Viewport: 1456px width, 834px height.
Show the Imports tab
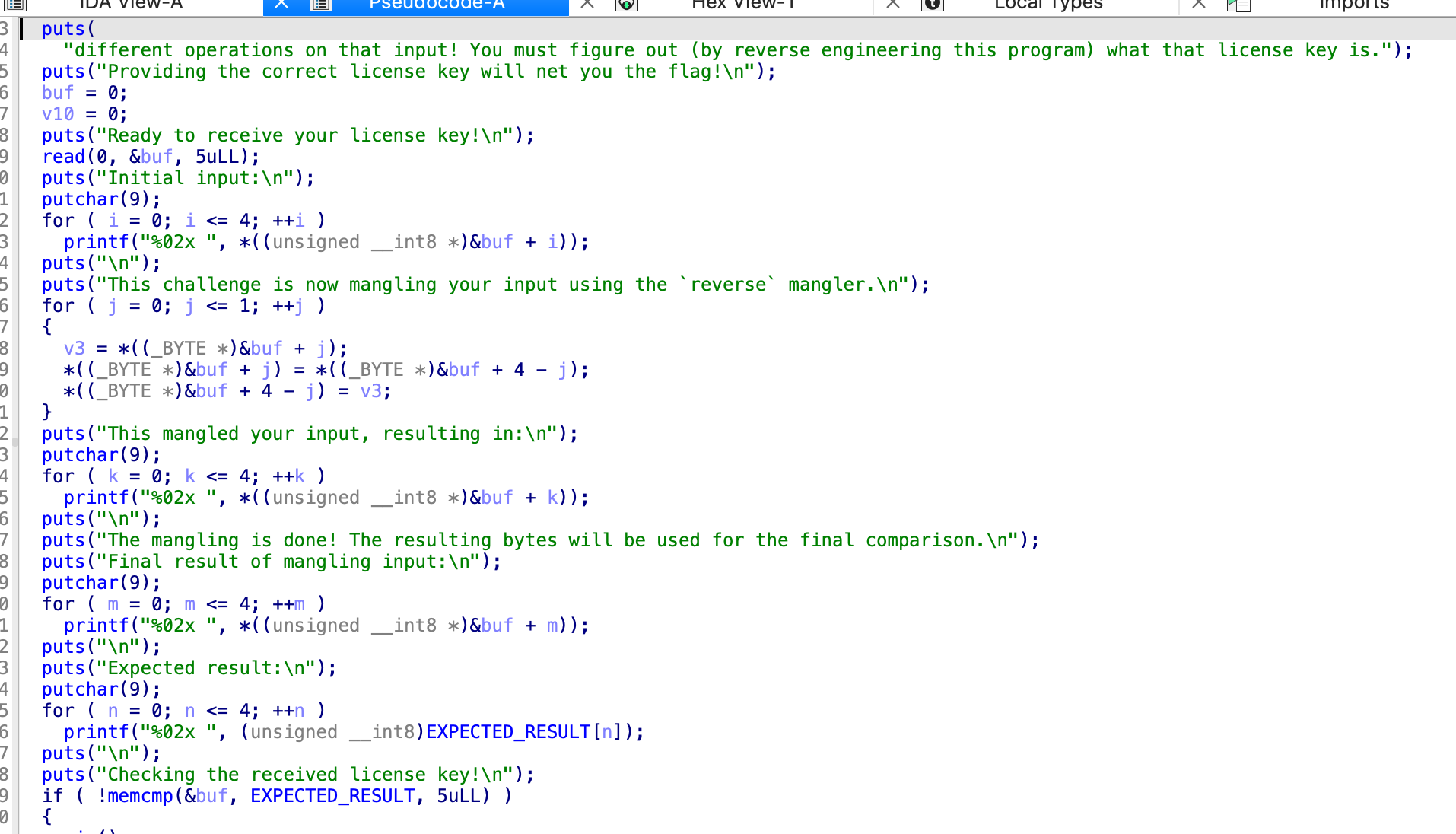tap(1354, 5)
